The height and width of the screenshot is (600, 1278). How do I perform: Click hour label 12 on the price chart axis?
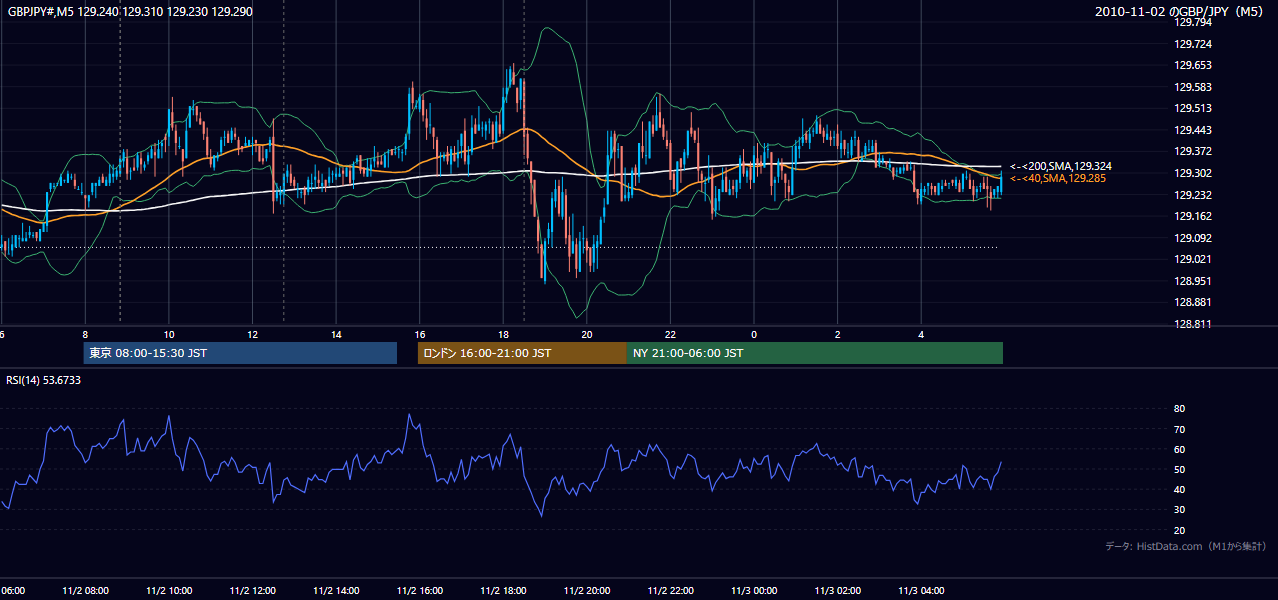(253, 334)
